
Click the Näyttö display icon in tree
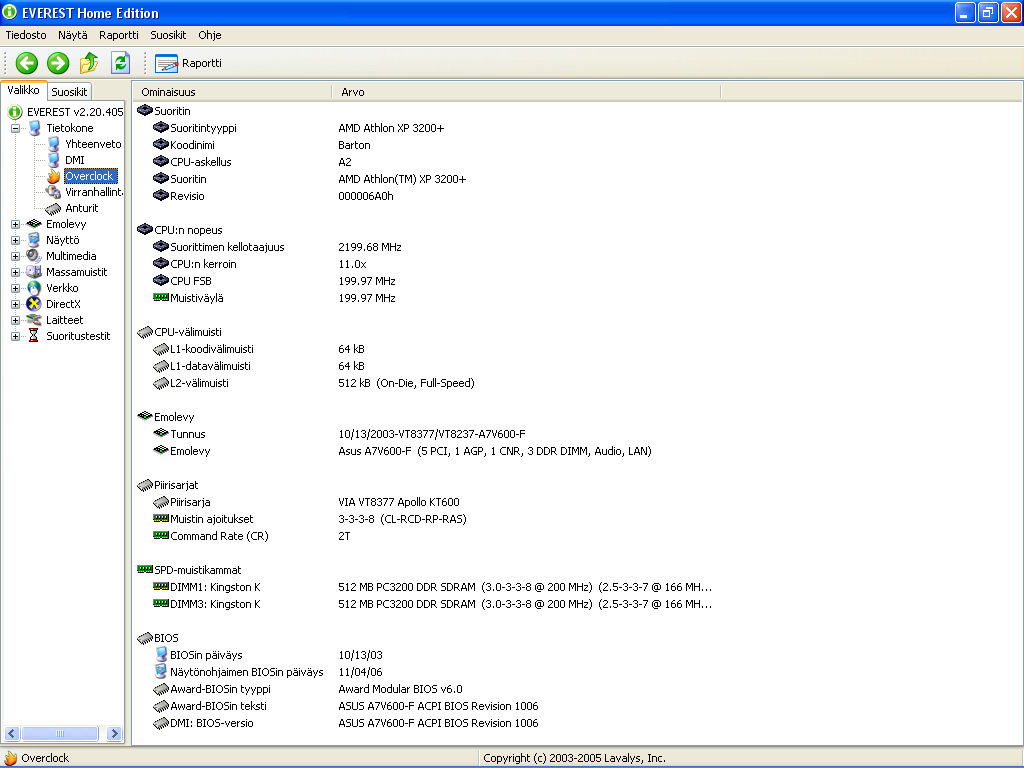pyautogui.click(x=34, y=240)
